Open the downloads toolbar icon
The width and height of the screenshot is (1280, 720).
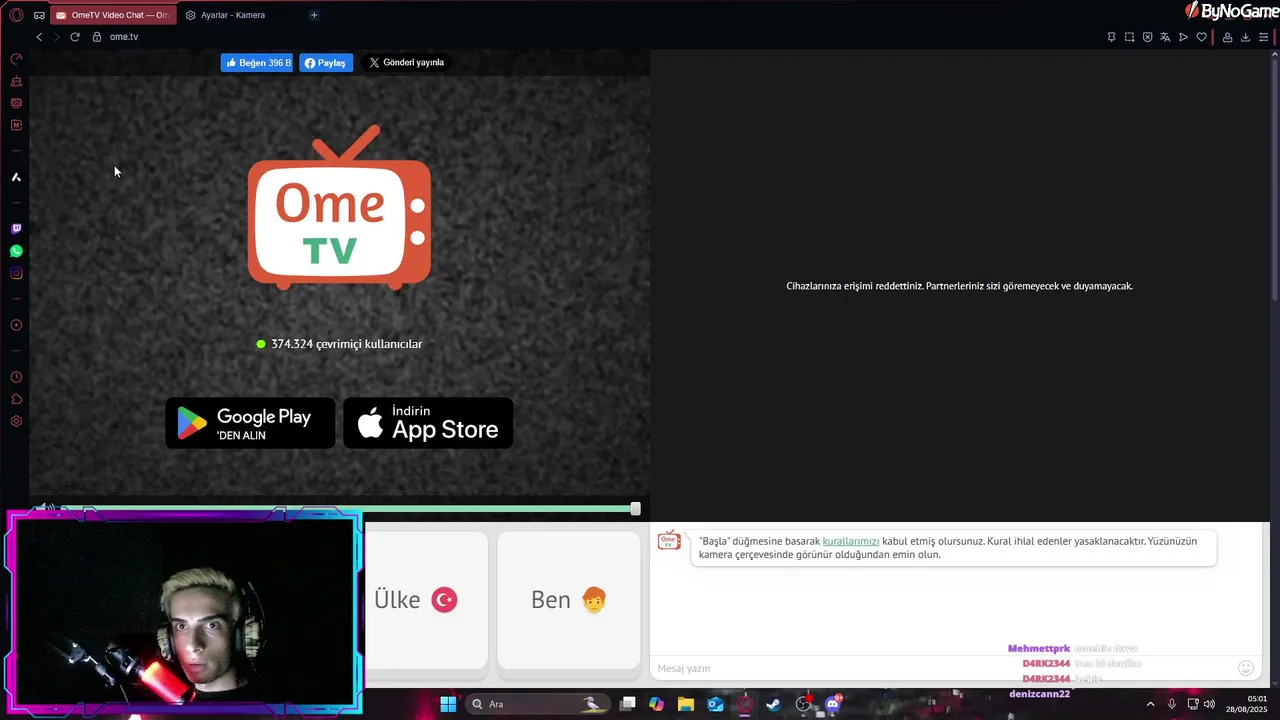click(1245, 37)
